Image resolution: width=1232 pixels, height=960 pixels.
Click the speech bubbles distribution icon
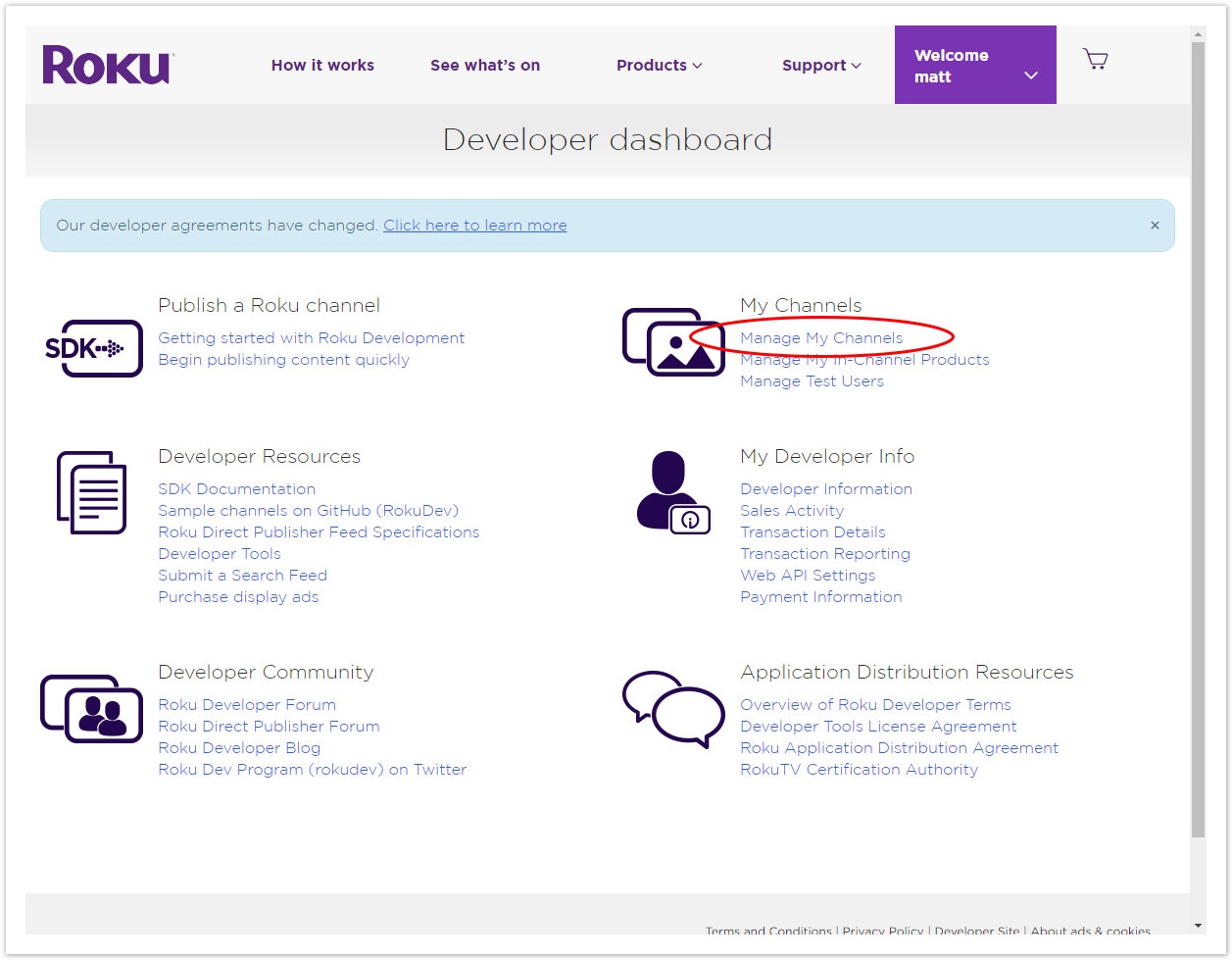(673, 708)
